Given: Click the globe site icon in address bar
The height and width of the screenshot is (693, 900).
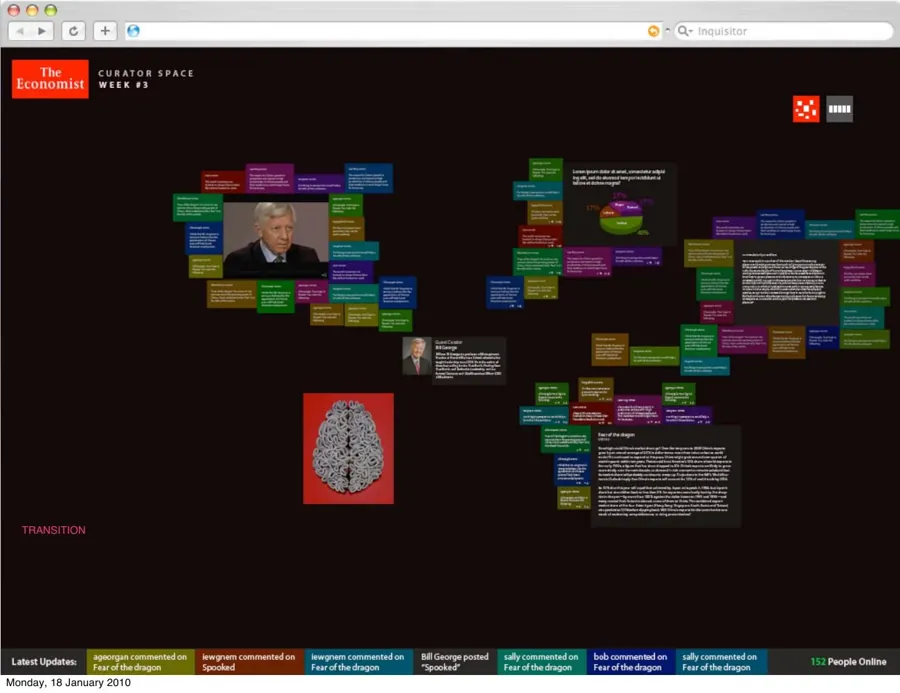Looking at the screenshot, I should click(x=133, y=31).
